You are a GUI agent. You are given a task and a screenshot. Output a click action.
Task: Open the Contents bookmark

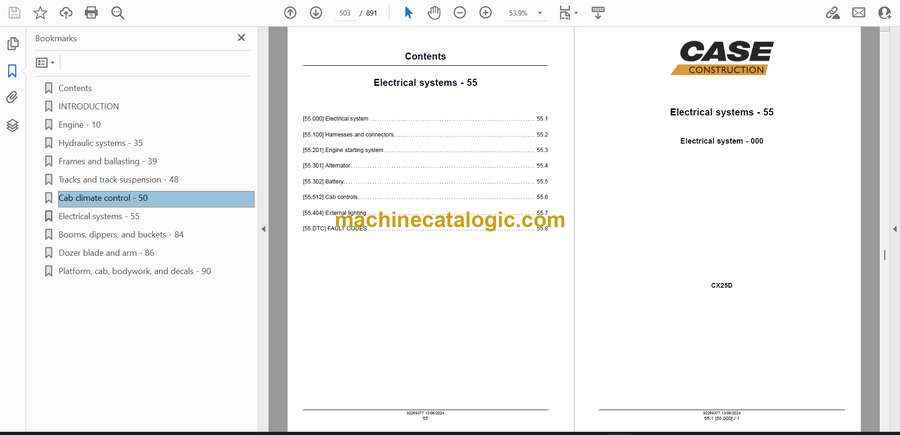coord(75,88)
